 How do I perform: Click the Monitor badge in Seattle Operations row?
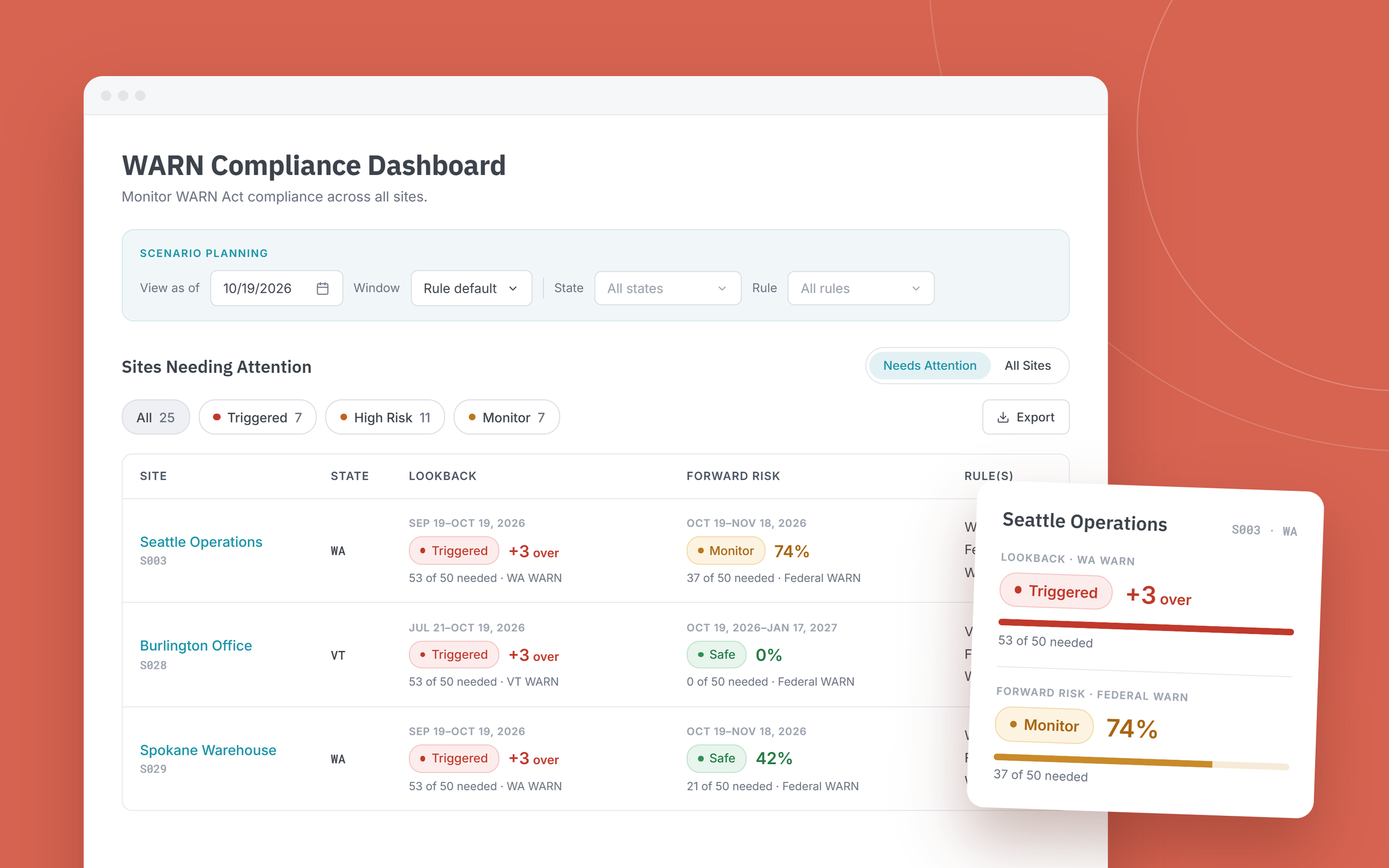(726, 550)
